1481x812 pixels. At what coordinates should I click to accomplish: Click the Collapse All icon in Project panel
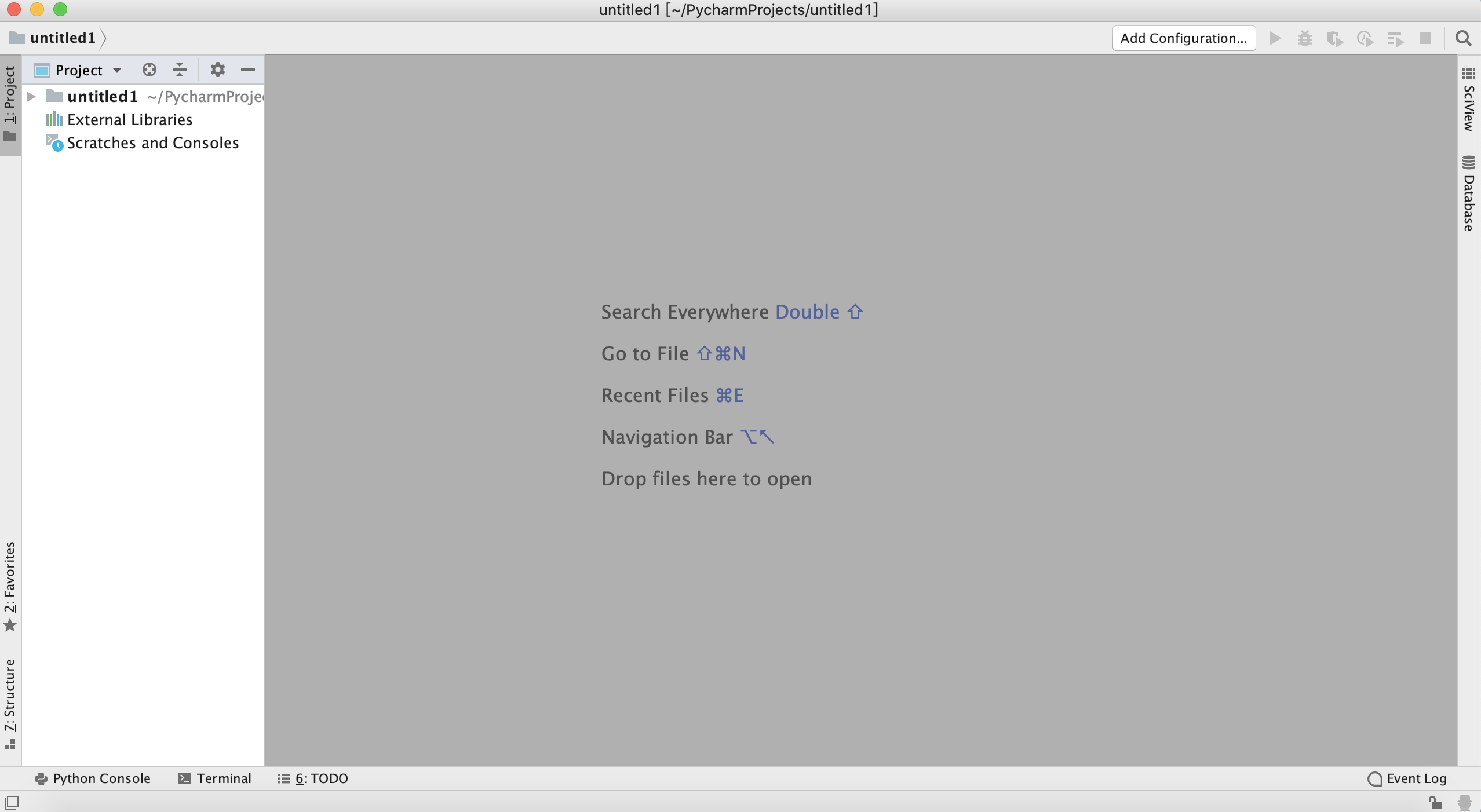point(180,70)
